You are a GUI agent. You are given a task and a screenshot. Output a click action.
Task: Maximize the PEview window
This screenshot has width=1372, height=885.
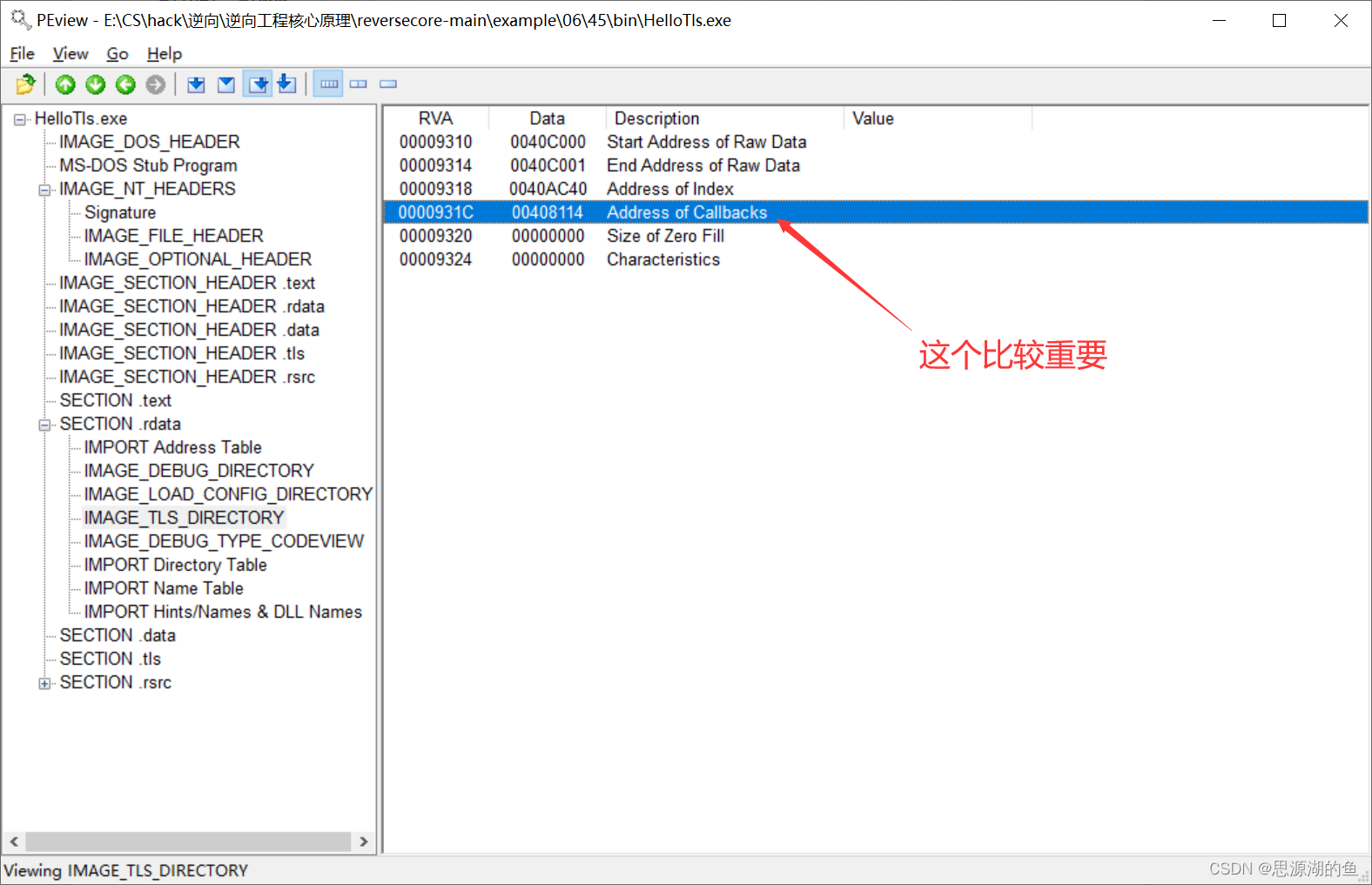tap(1279, 20)
